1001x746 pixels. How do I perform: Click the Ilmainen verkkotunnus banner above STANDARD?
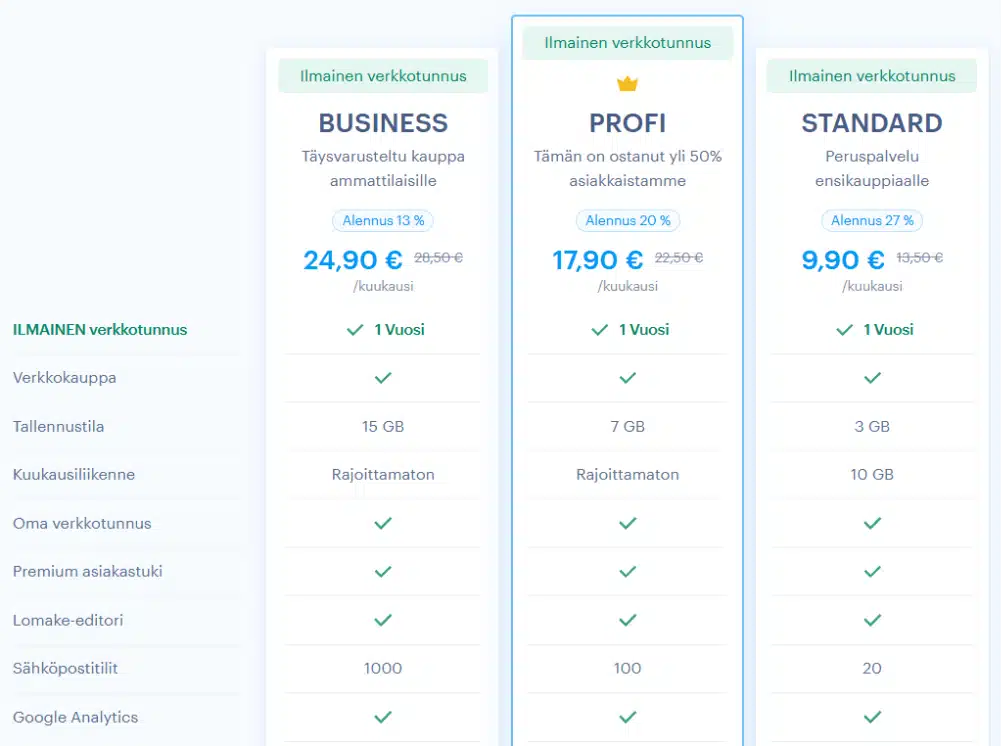(872, 76)
